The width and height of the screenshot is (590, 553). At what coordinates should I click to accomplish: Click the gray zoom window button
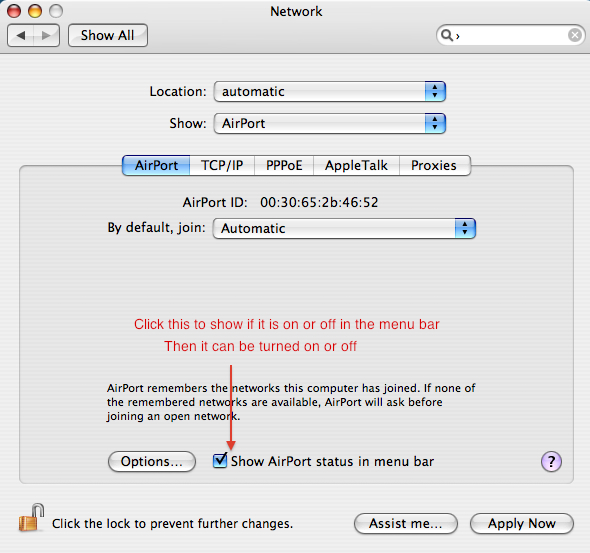pos(56,11)
